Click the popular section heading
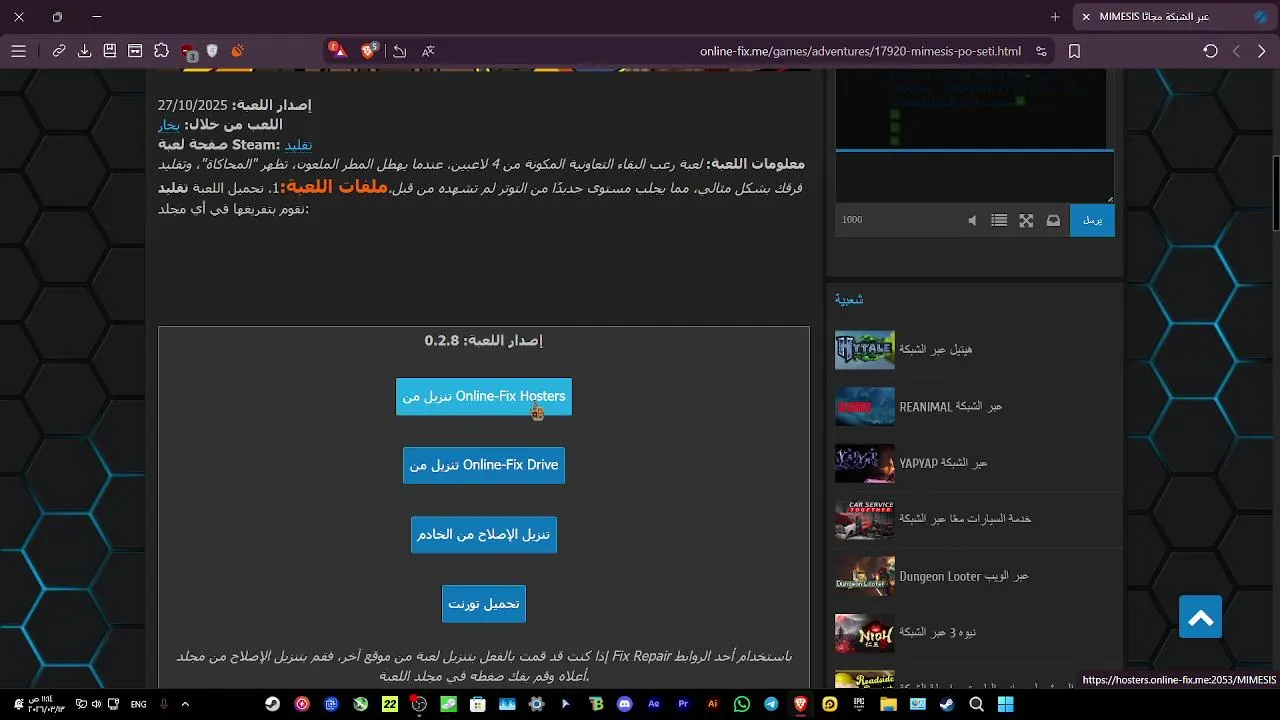Viewport: 1280px width, 720px height. (x=849, y=299)
